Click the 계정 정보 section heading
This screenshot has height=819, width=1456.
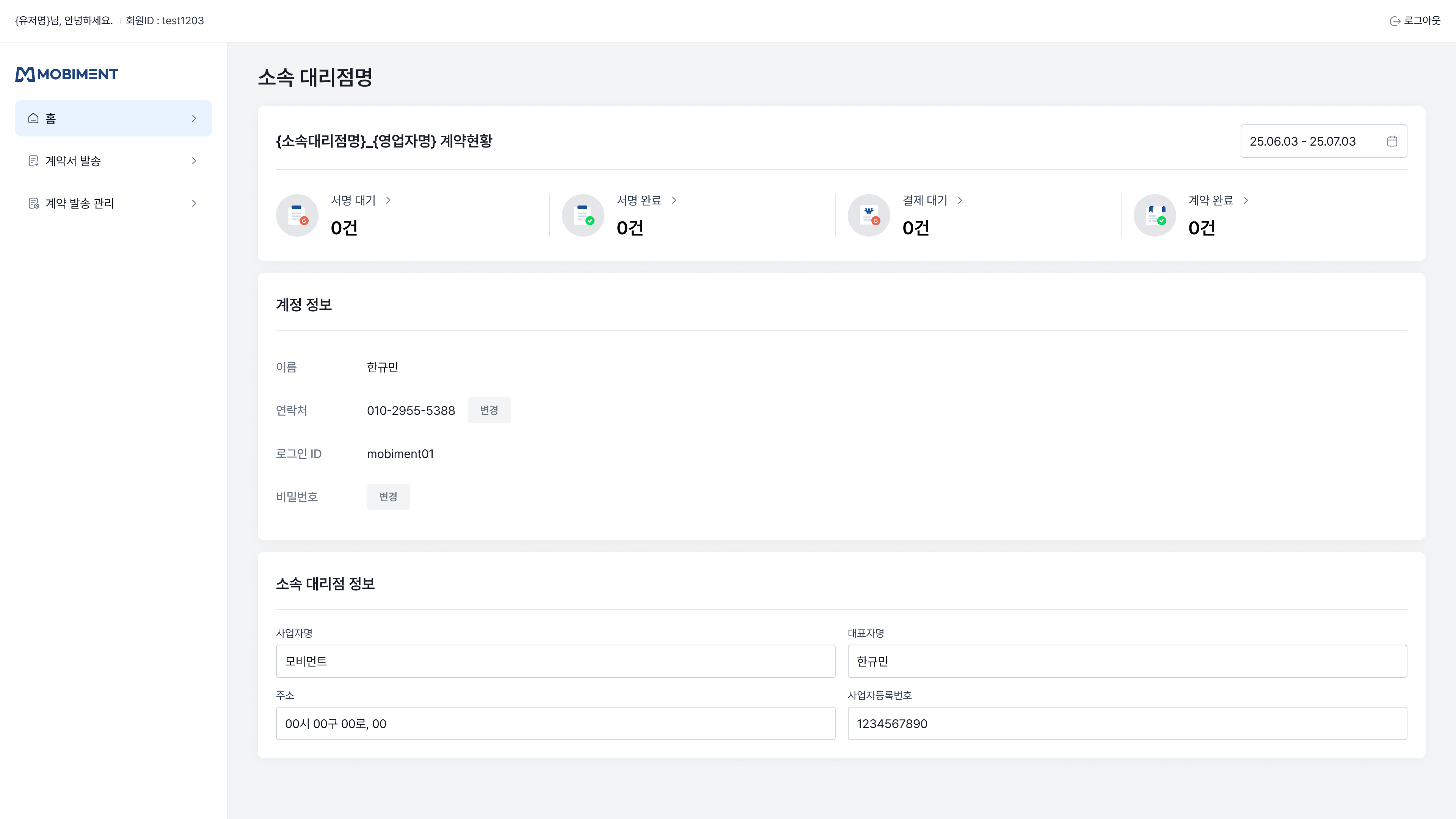point(303,304)
